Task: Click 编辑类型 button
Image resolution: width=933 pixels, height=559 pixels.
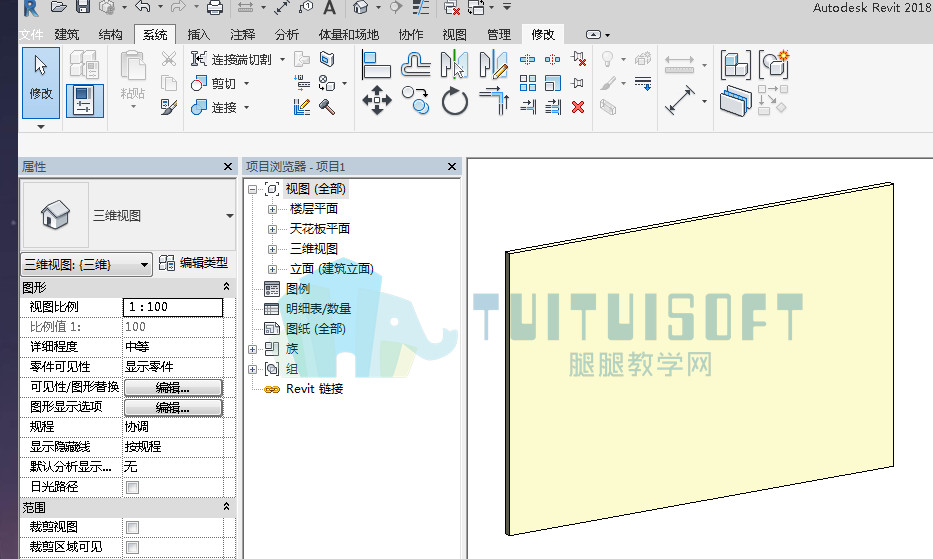Action: pyautogui.click(x=193, y=263)
